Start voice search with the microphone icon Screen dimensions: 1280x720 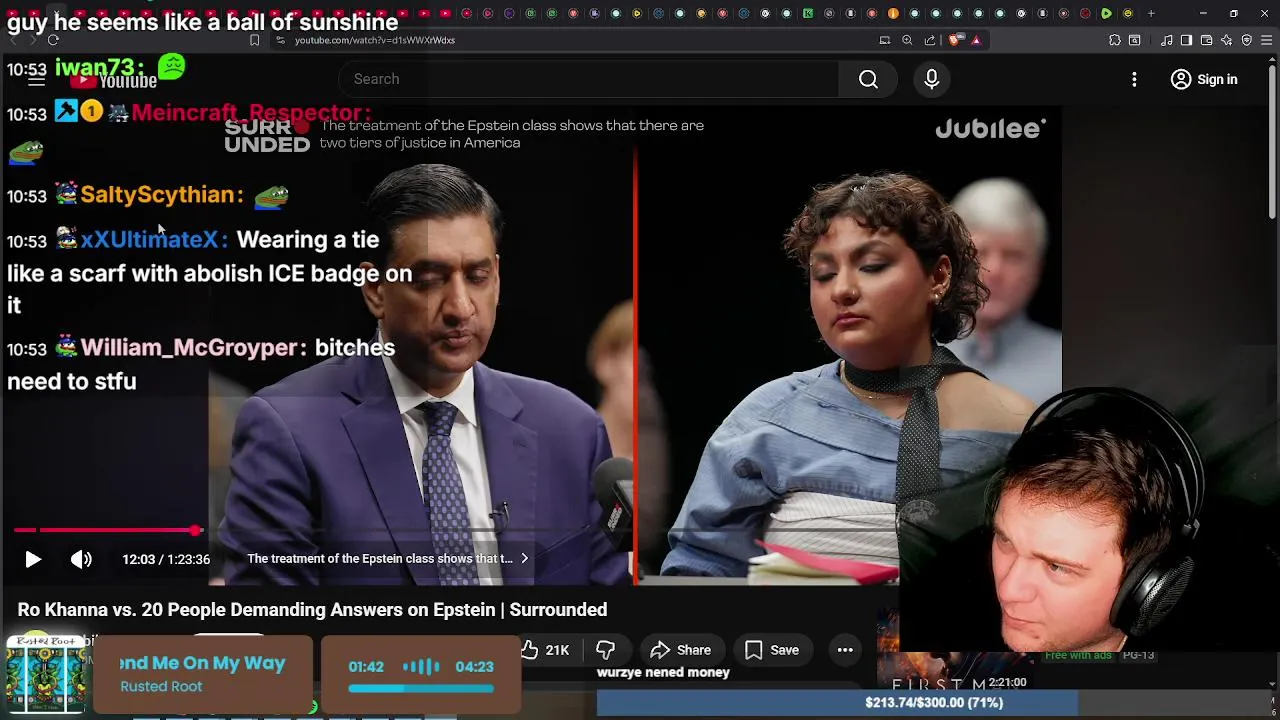tap(931, 79)
